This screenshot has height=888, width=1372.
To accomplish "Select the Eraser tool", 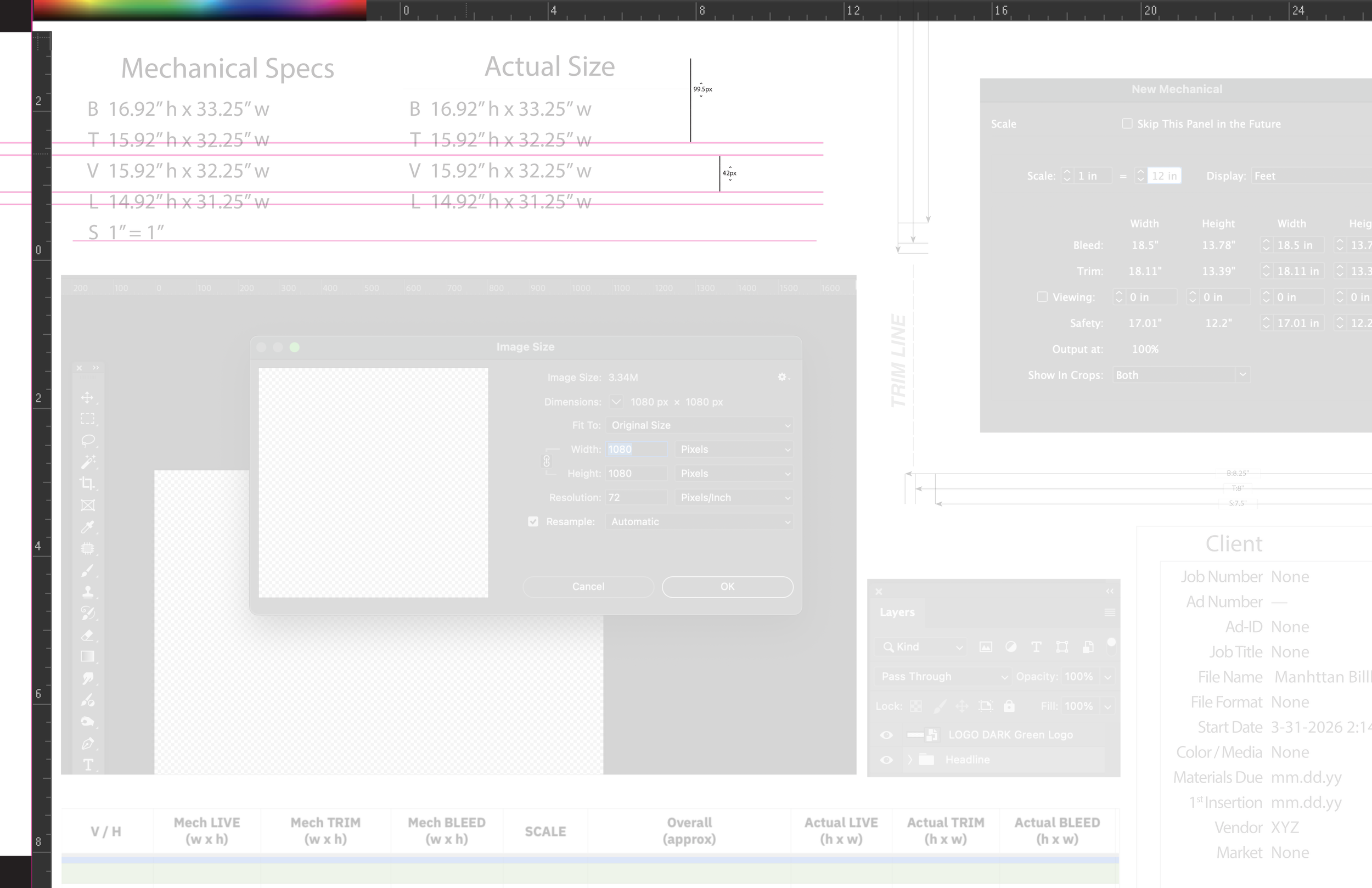I will click(88, 635).
